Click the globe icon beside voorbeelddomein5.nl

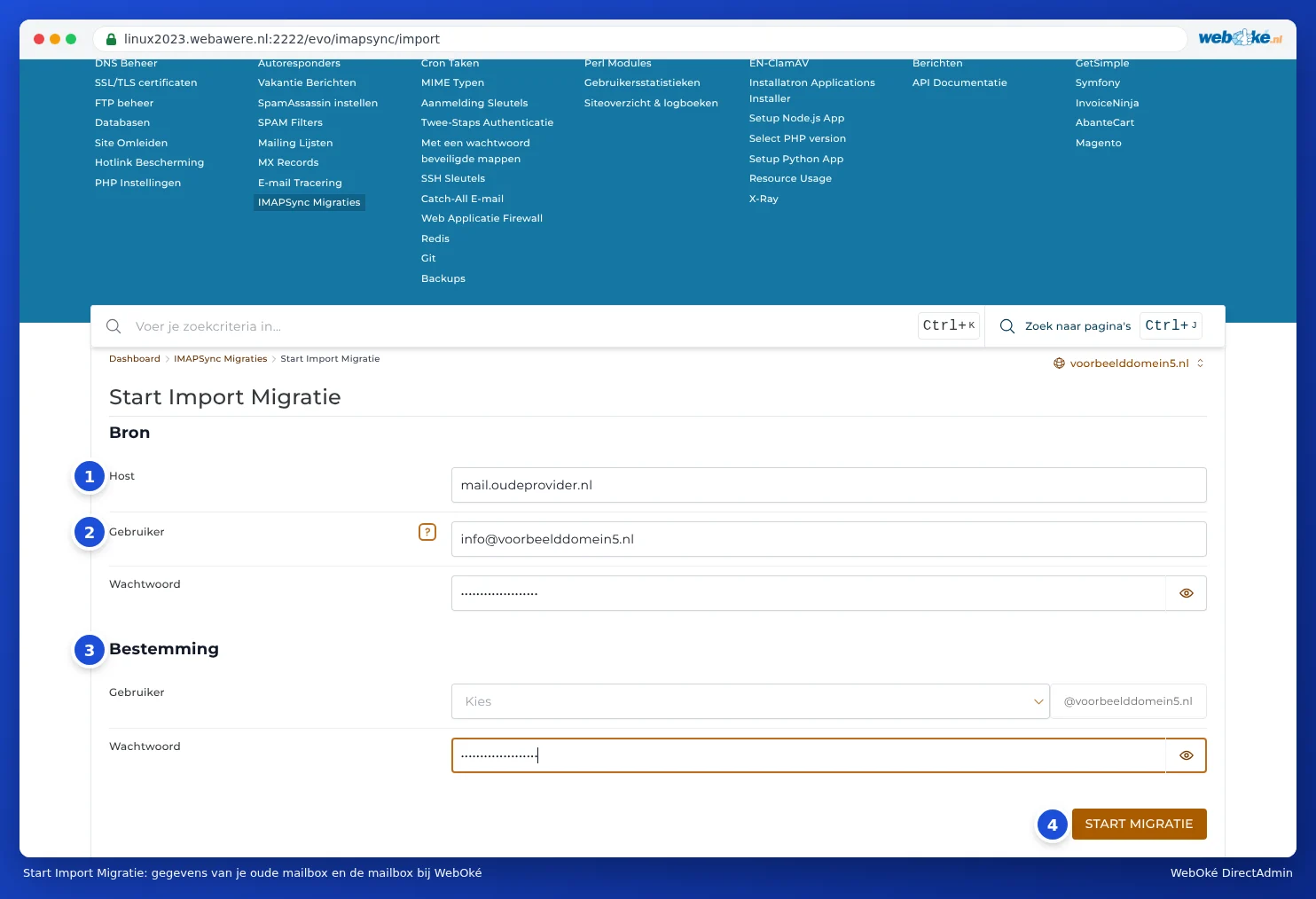1059,364
